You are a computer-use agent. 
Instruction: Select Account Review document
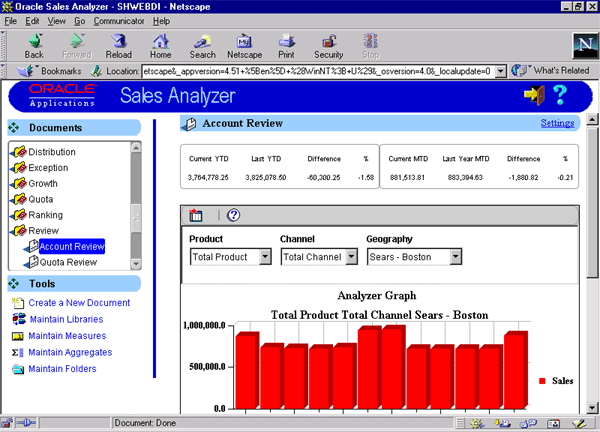[72, 246]
